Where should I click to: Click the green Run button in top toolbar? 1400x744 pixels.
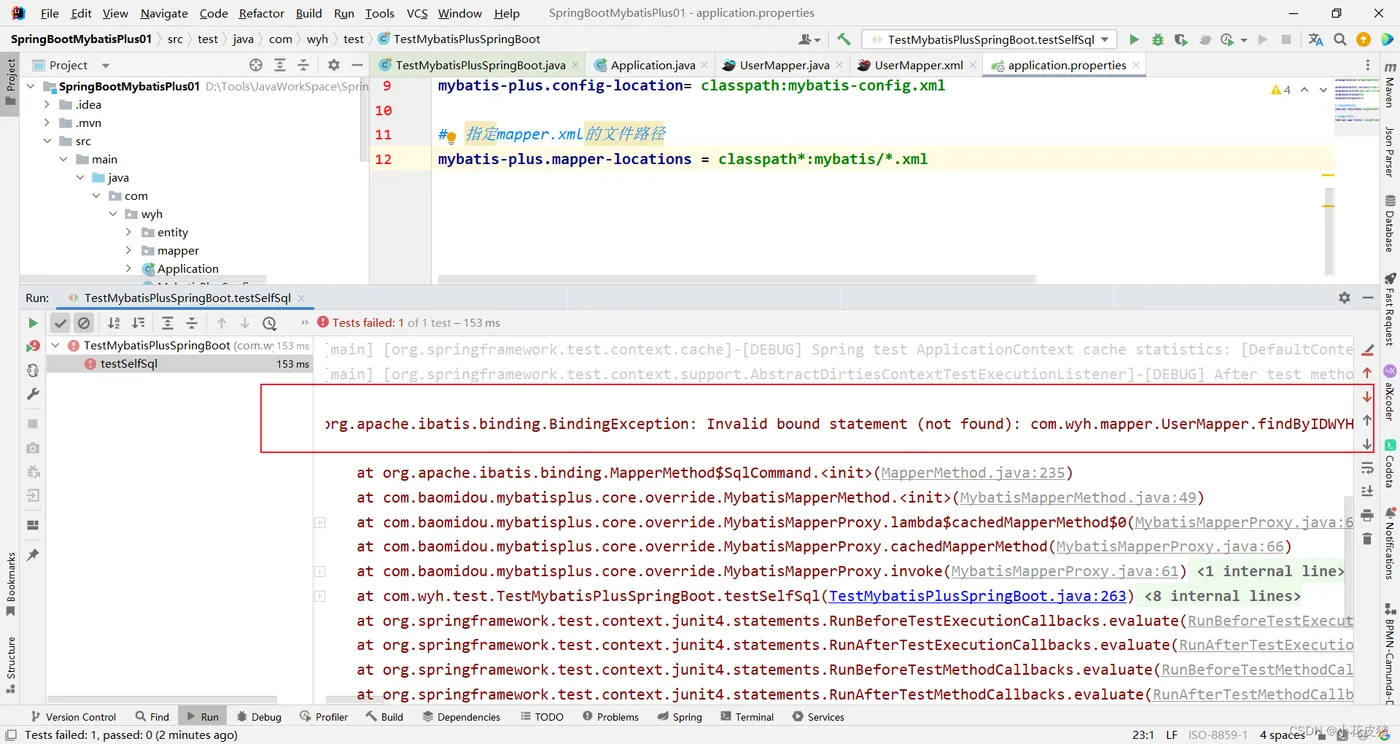tap(1134, 40)
